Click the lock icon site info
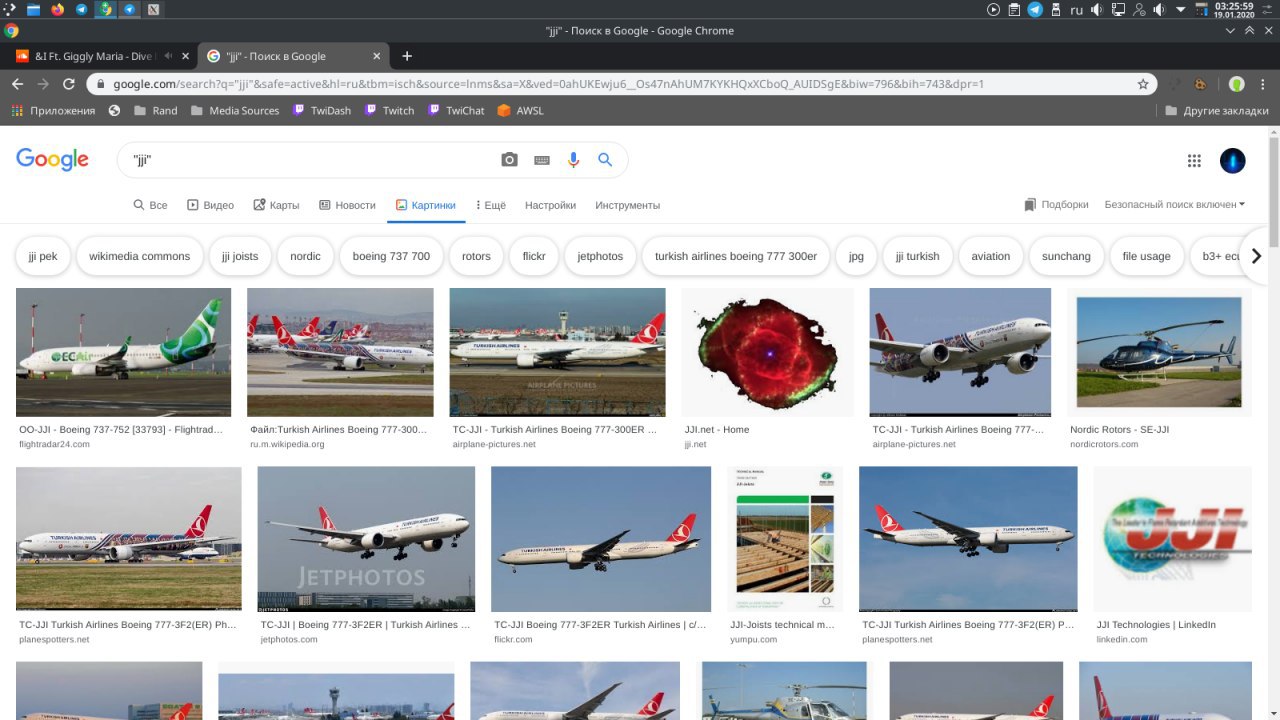Viewport: 1280px width, 720px height. click(102, 84)
